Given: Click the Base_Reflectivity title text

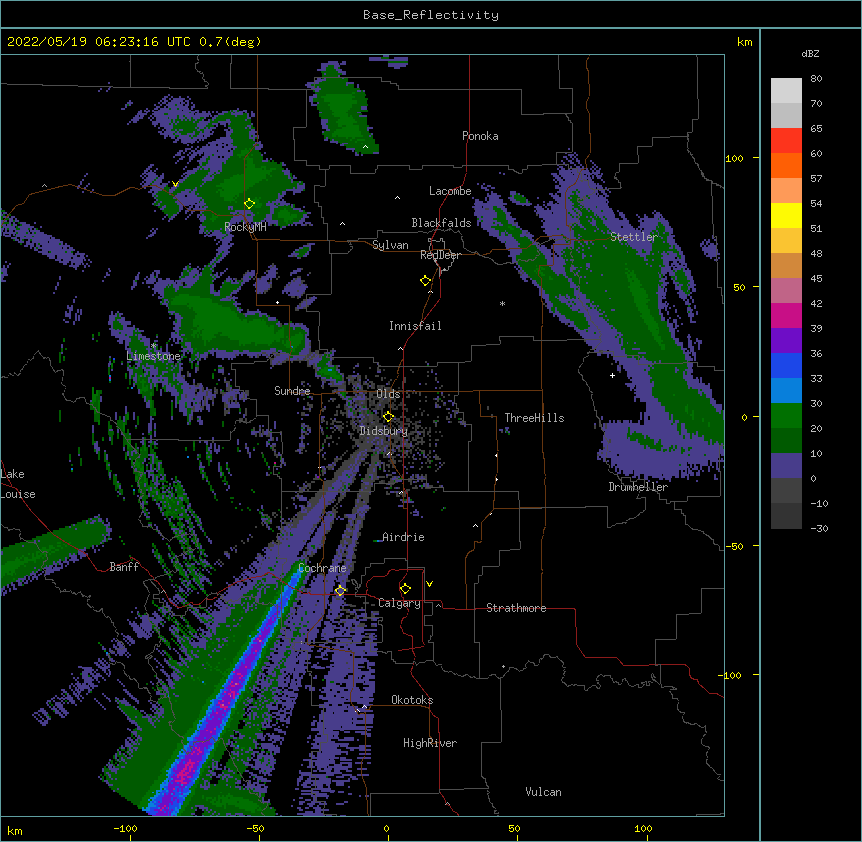Looking at the screenshot, I should (431, 15).
